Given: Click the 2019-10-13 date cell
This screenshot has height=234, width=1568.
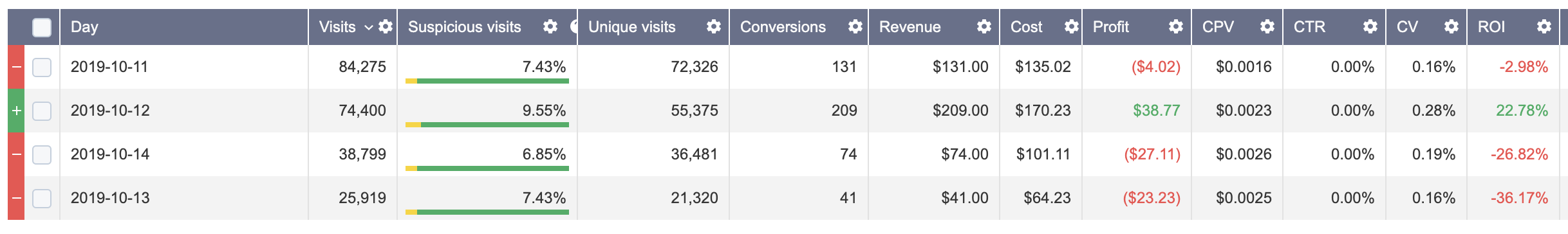Looking at the screenshot, I should [x=110, y=198].
